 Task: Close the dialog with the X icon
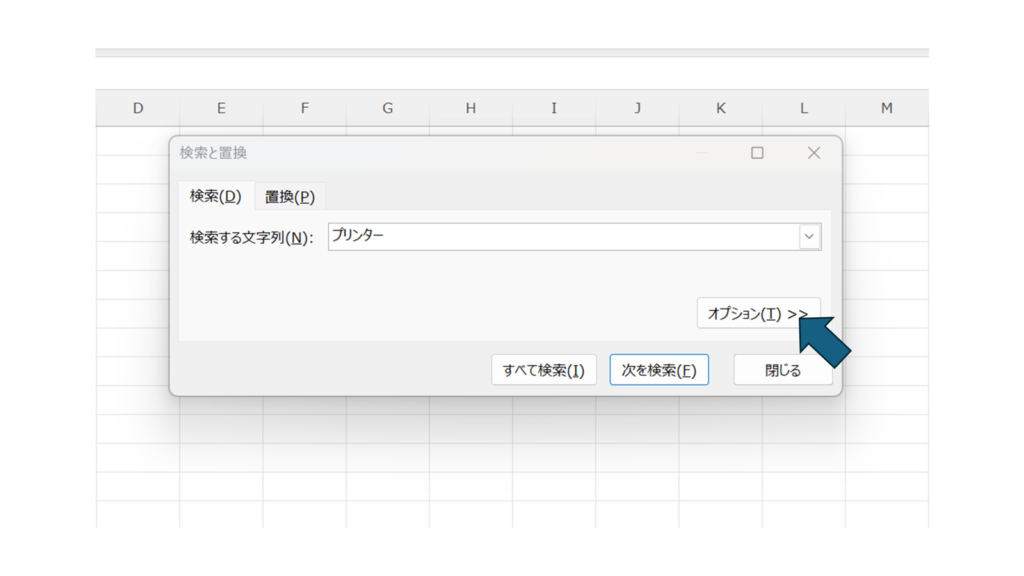point(813,153)
